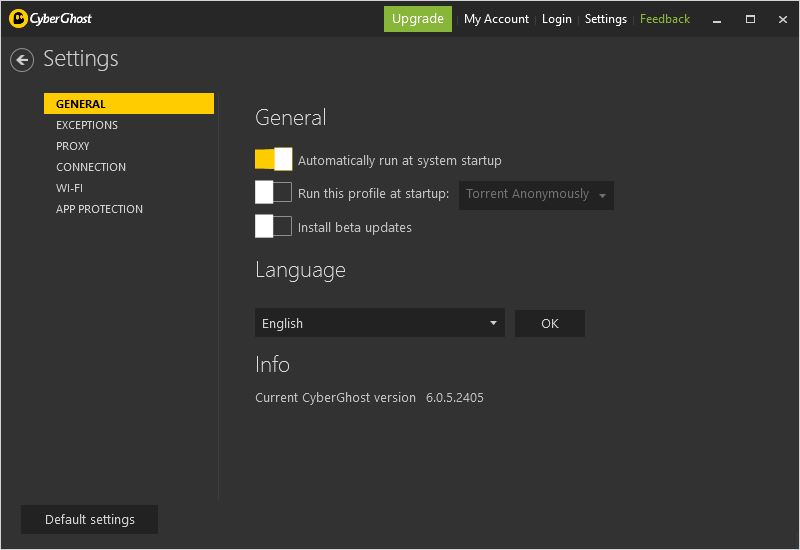Click Login in the top bar
This screenshot has height=550, width=800.
pos(557,19)
